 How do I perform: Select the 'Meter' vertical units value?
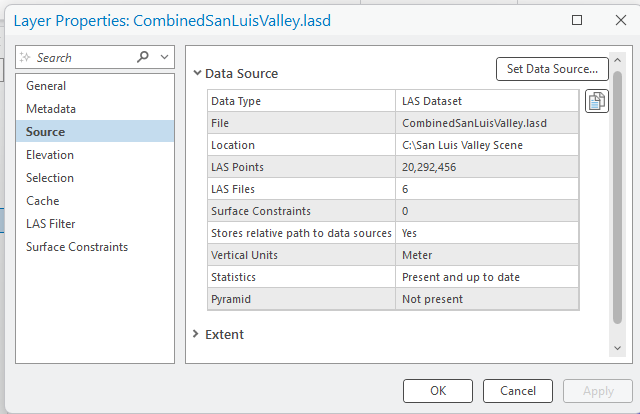pos(487,255)
